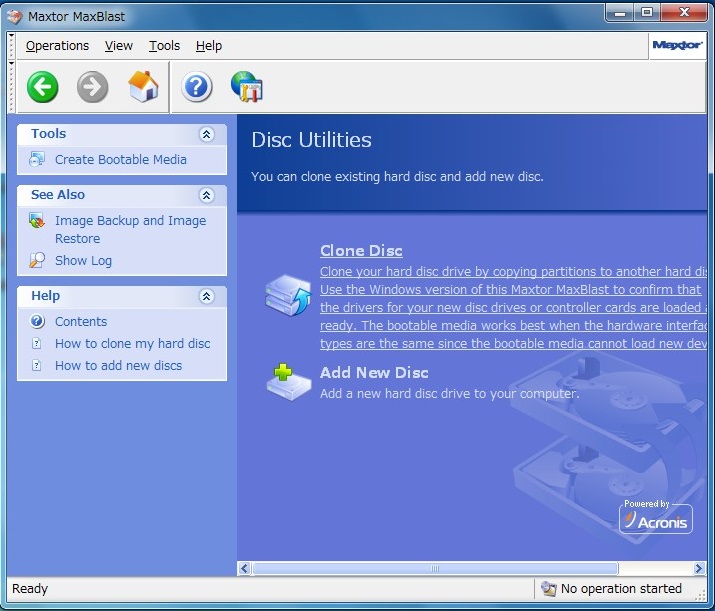Click the Show Log magnifier icon
This screenshot has width=715, height=611.
(x=36, y=260)
